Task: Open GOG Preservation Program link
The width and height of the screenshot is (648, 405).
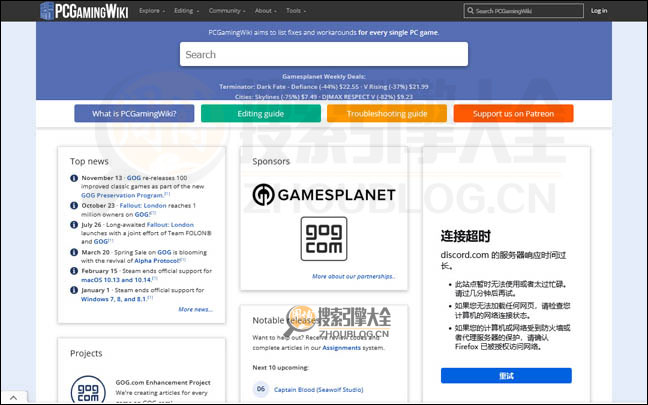Action: coord(122,195)
